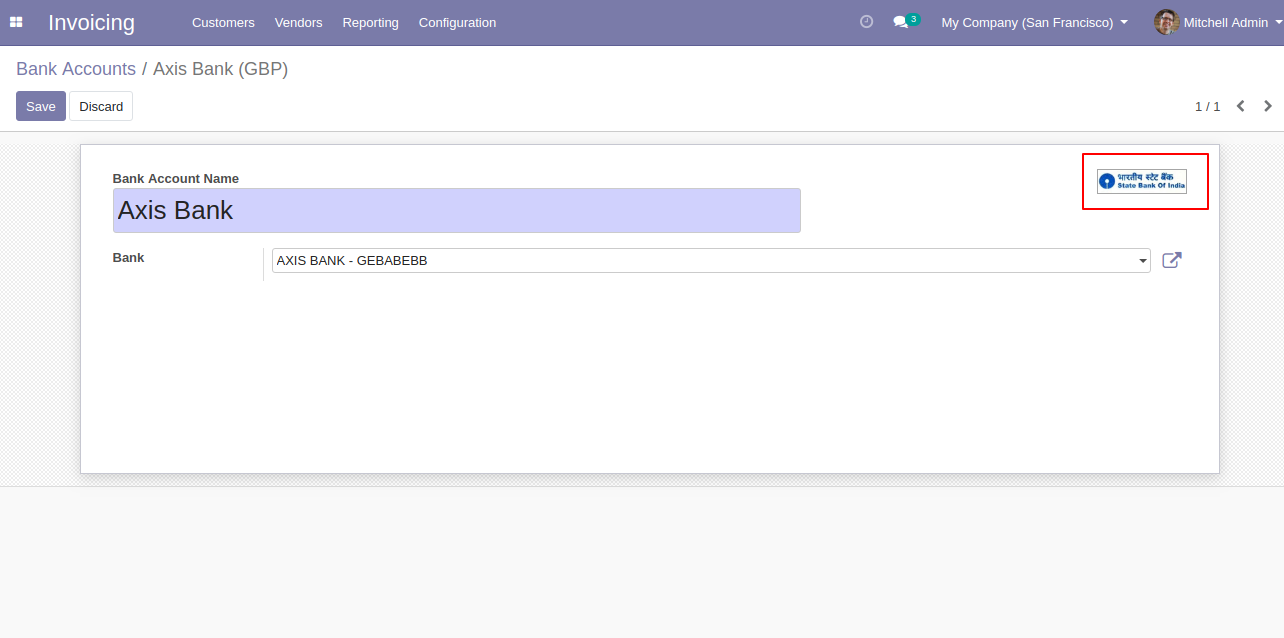1284x638 pixels.
Task: Click Axis Bank (GBP) breadcrumb text
Action: 220,69
